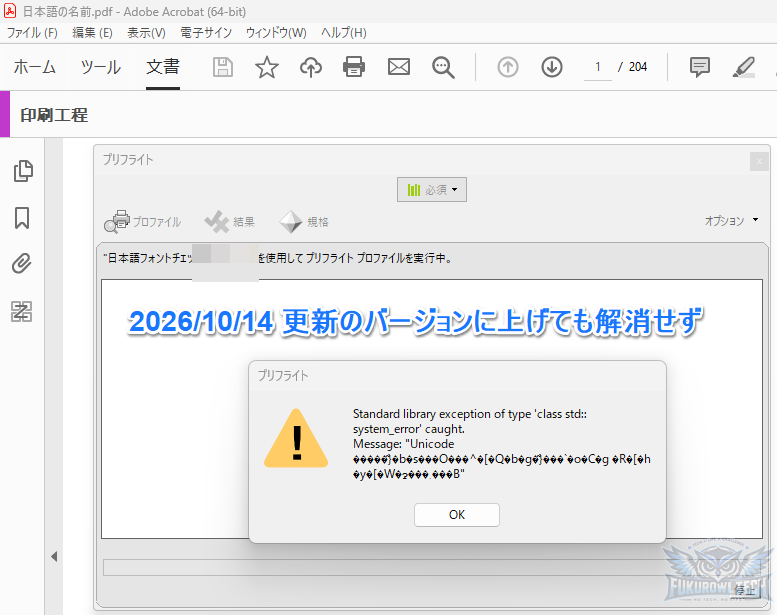
Task: Switch to the ホーム tab
Action: click(x=34, y=67)
